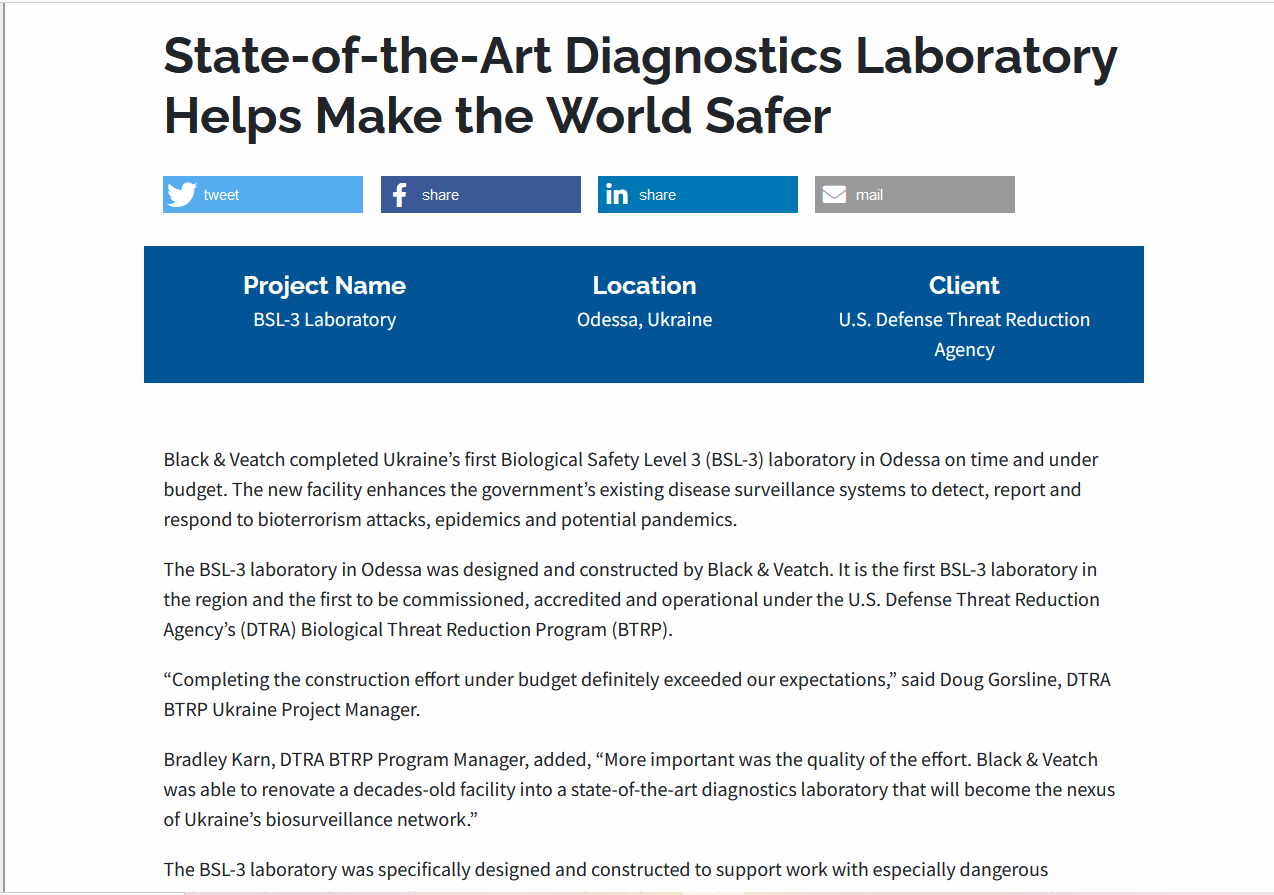Click the Bradley Karn quote paragraph
Screen dimensions: 1274x895
[x=639, y=790]
